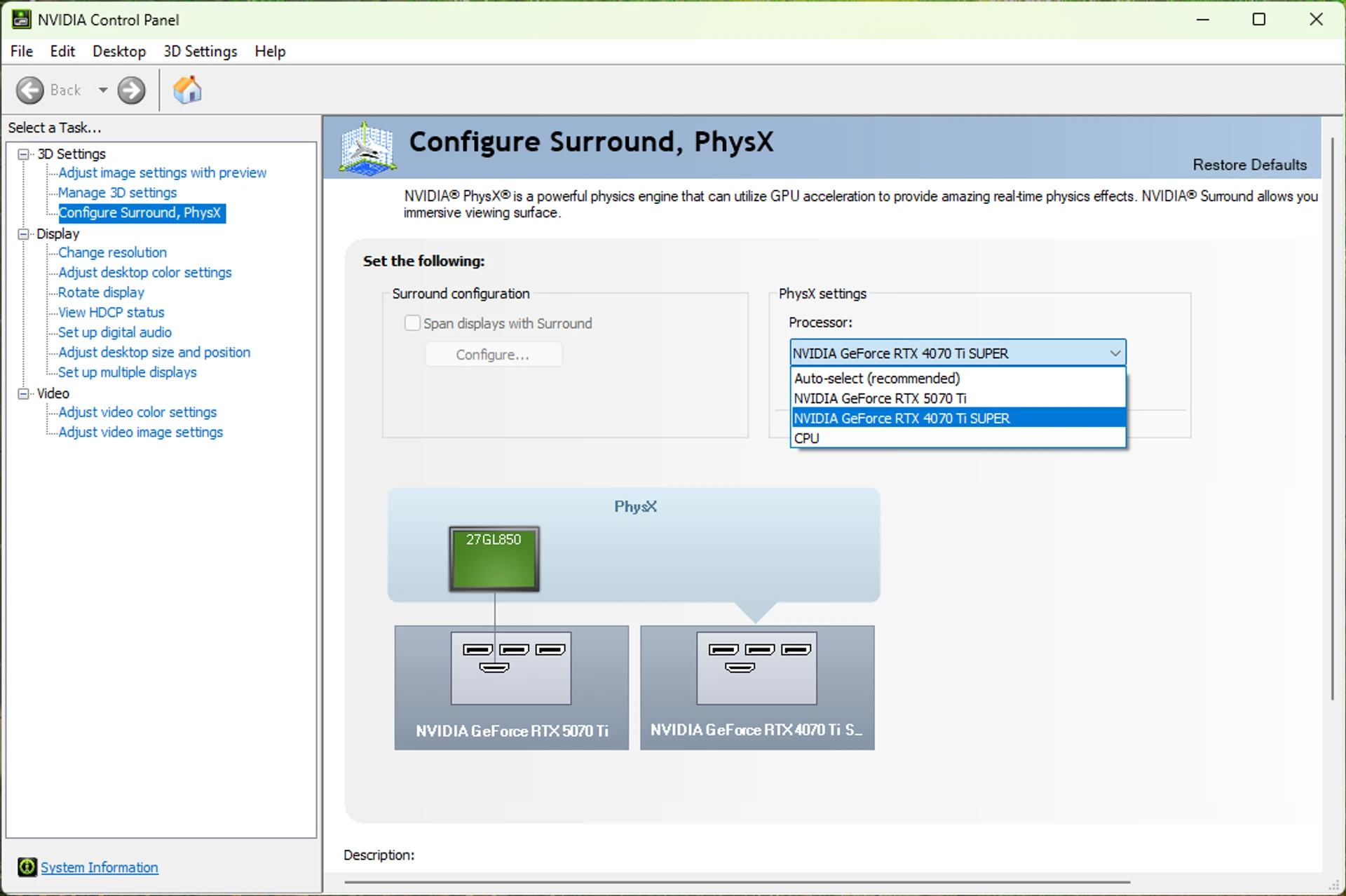
Task: Open the Help menu
Action: tap(270, 51)
